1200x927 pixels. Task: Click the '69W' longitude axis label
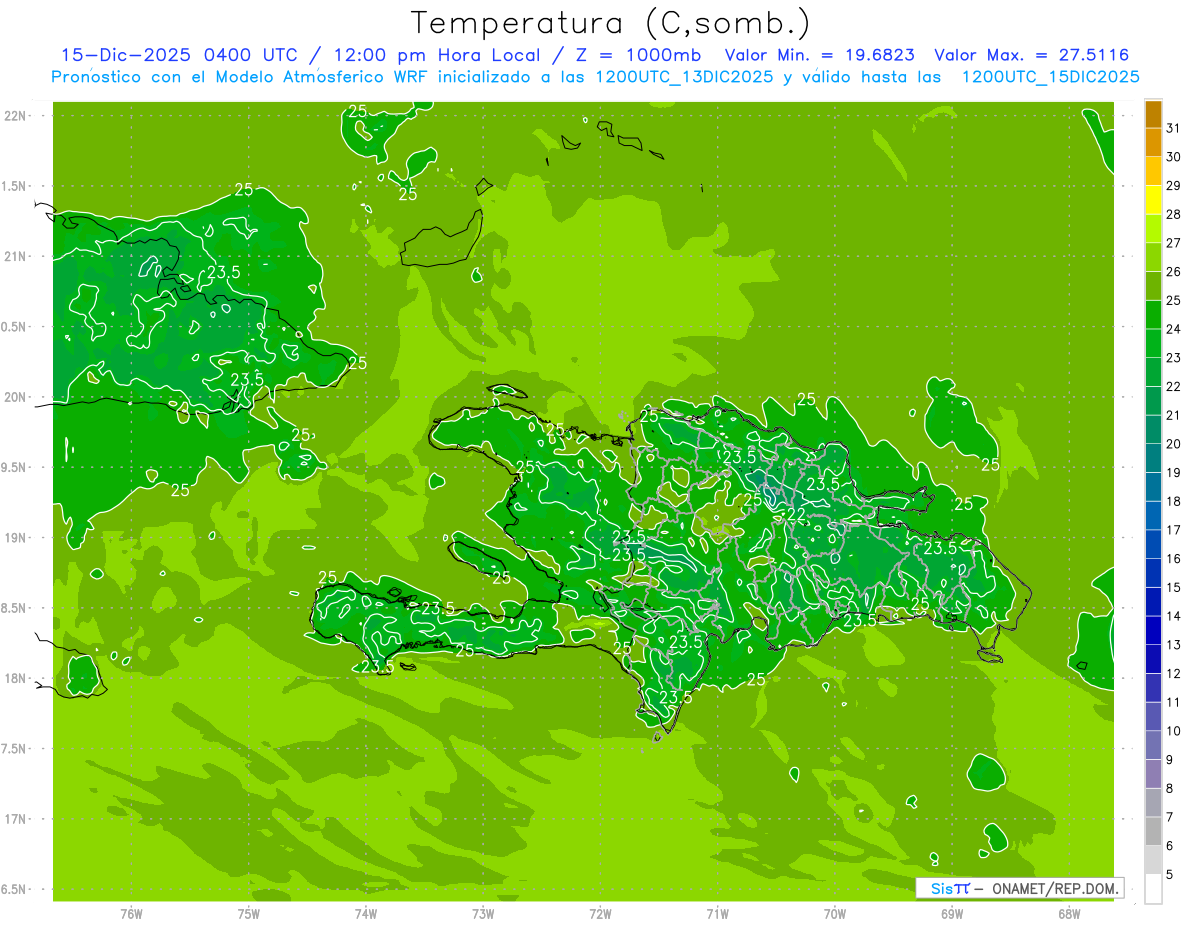pos(952,913)
